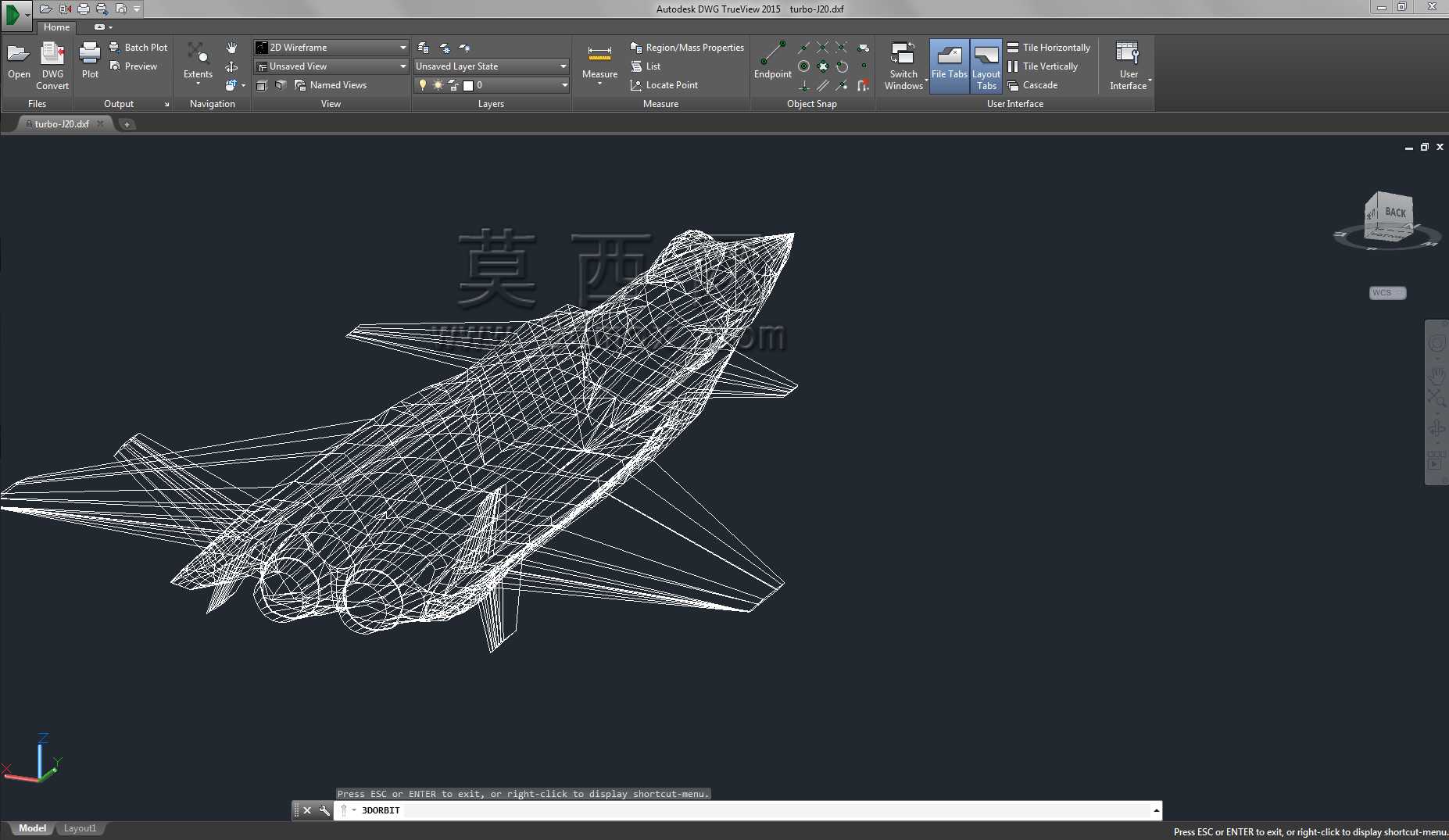Open Region/Mass Properties

coord(687,48)
